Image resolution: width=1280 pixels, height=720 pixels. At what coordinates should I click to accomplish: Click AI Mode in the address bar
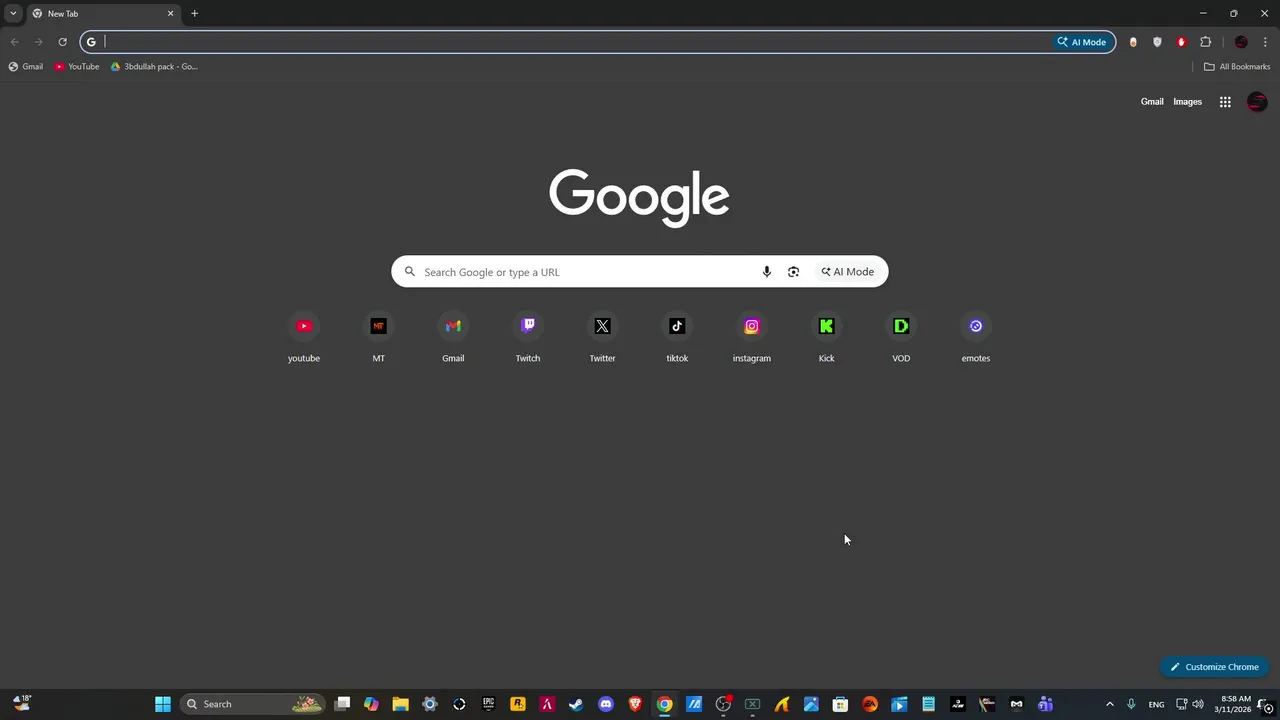pyautogui.click(x=1082, y=42)
